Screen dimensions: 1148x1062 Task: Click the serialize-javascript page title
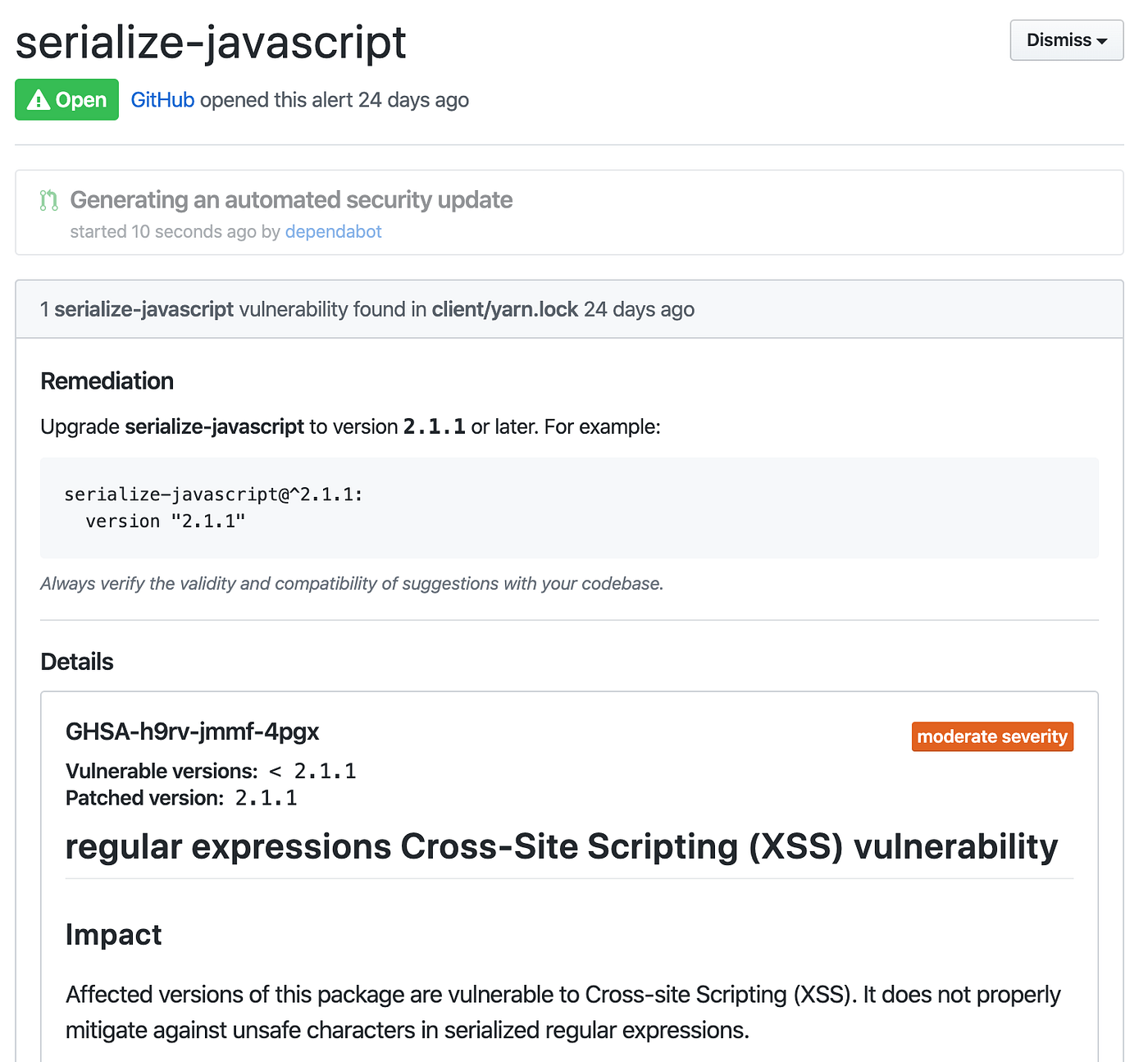pos(212,43)
